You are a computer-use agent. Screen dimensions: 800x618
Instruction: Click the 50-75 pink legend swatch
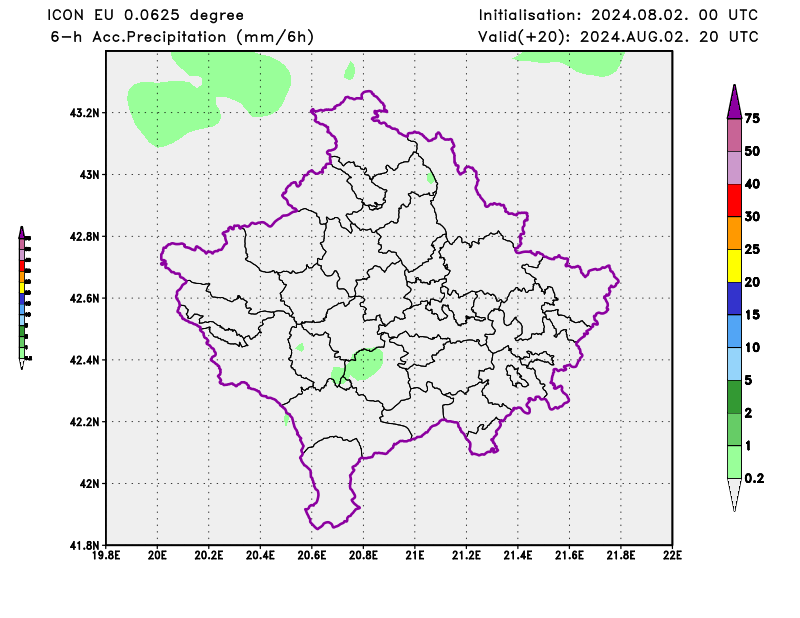(x=734, y=135)
